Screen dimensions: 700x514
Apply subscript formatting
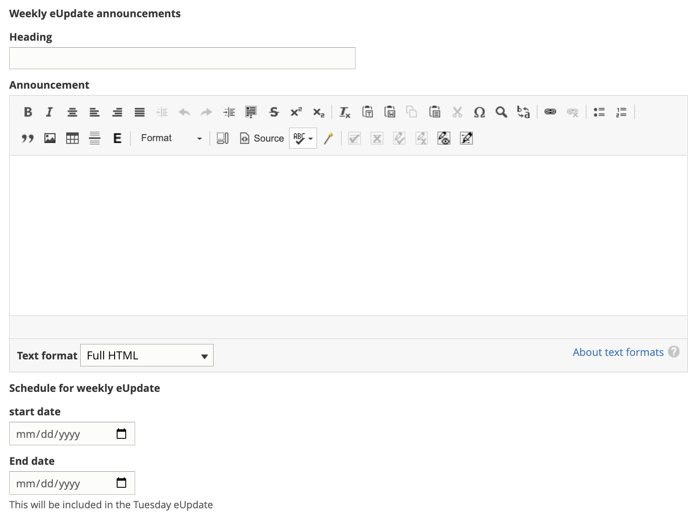point(318,112)
